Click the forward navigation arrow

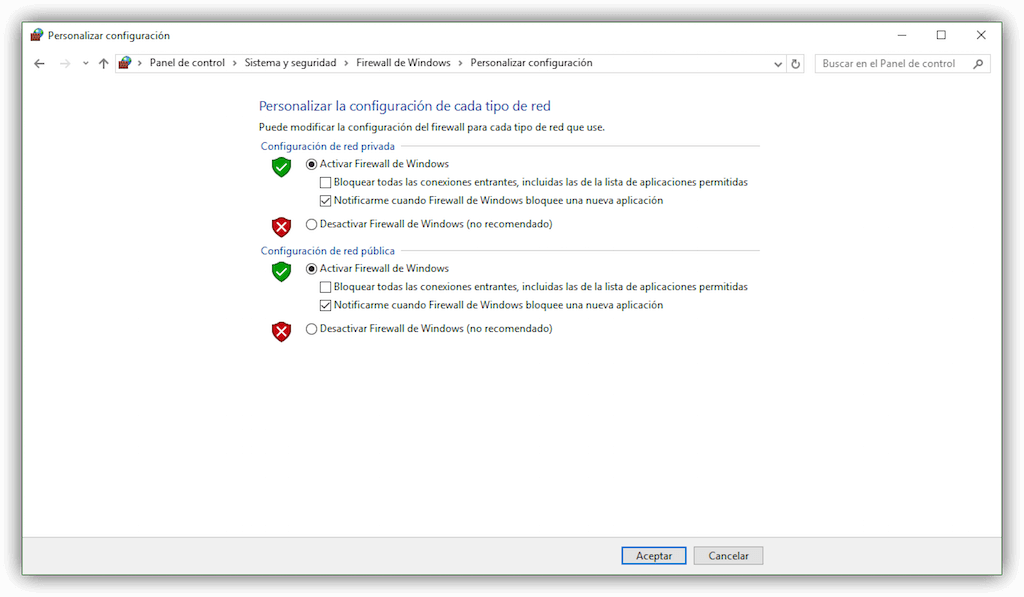[65, 63]
